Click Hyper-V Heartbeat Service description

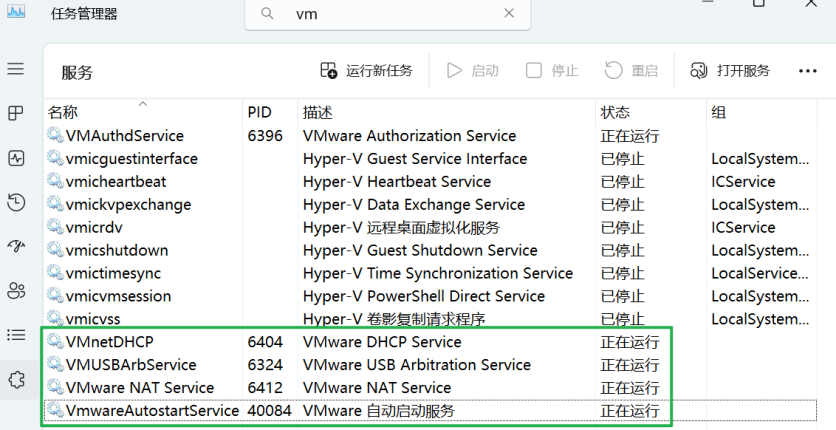(x=397, y=181)
